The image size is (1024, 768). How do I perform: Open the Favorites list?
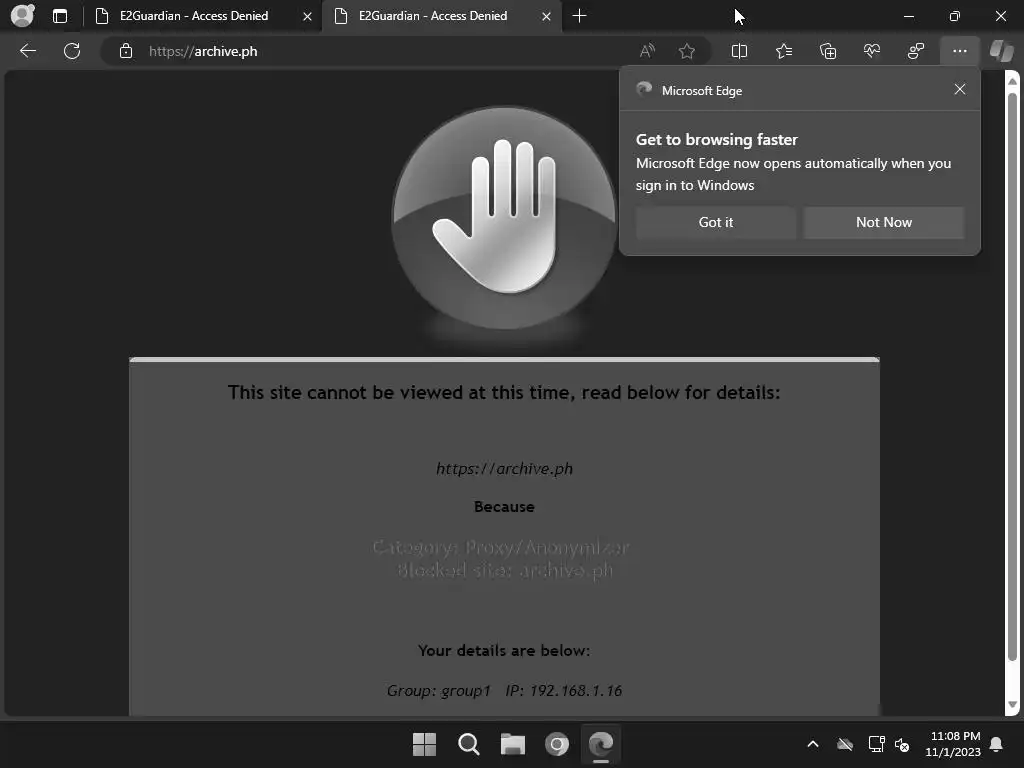(x=784, y=51)
